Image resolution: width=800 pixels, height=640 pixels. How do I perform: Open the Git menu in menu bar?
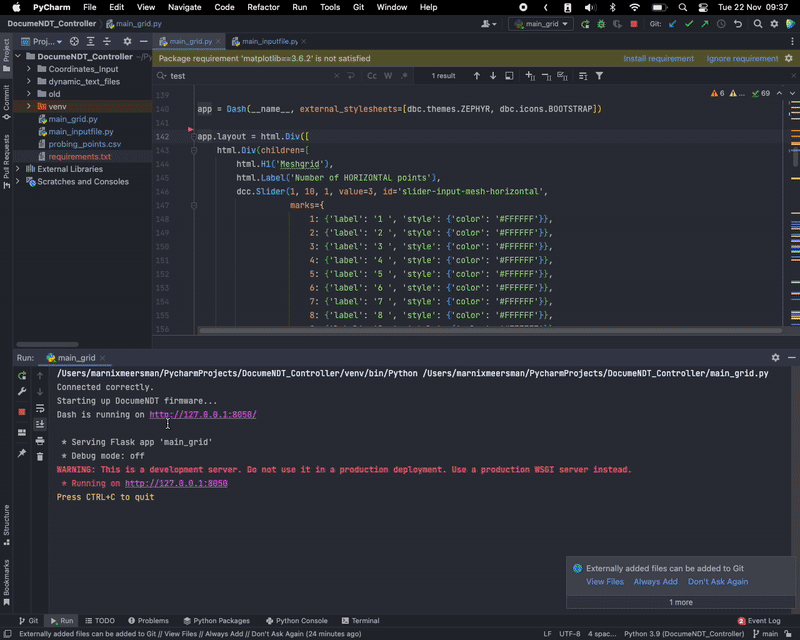[359, 7]
